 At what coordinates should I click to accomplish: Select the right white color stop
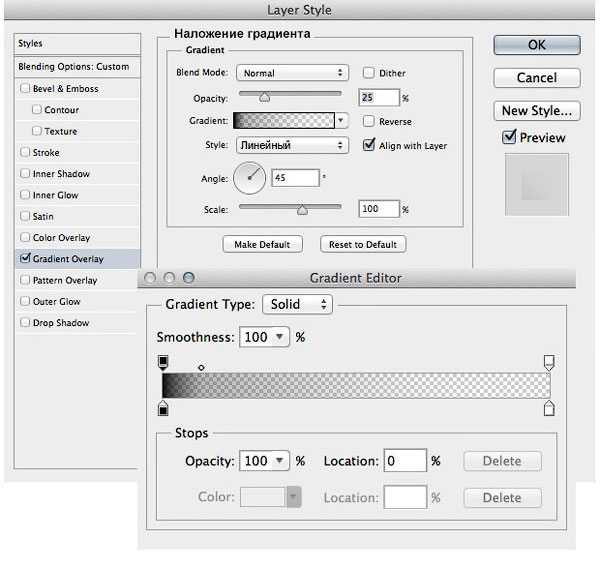549,408
